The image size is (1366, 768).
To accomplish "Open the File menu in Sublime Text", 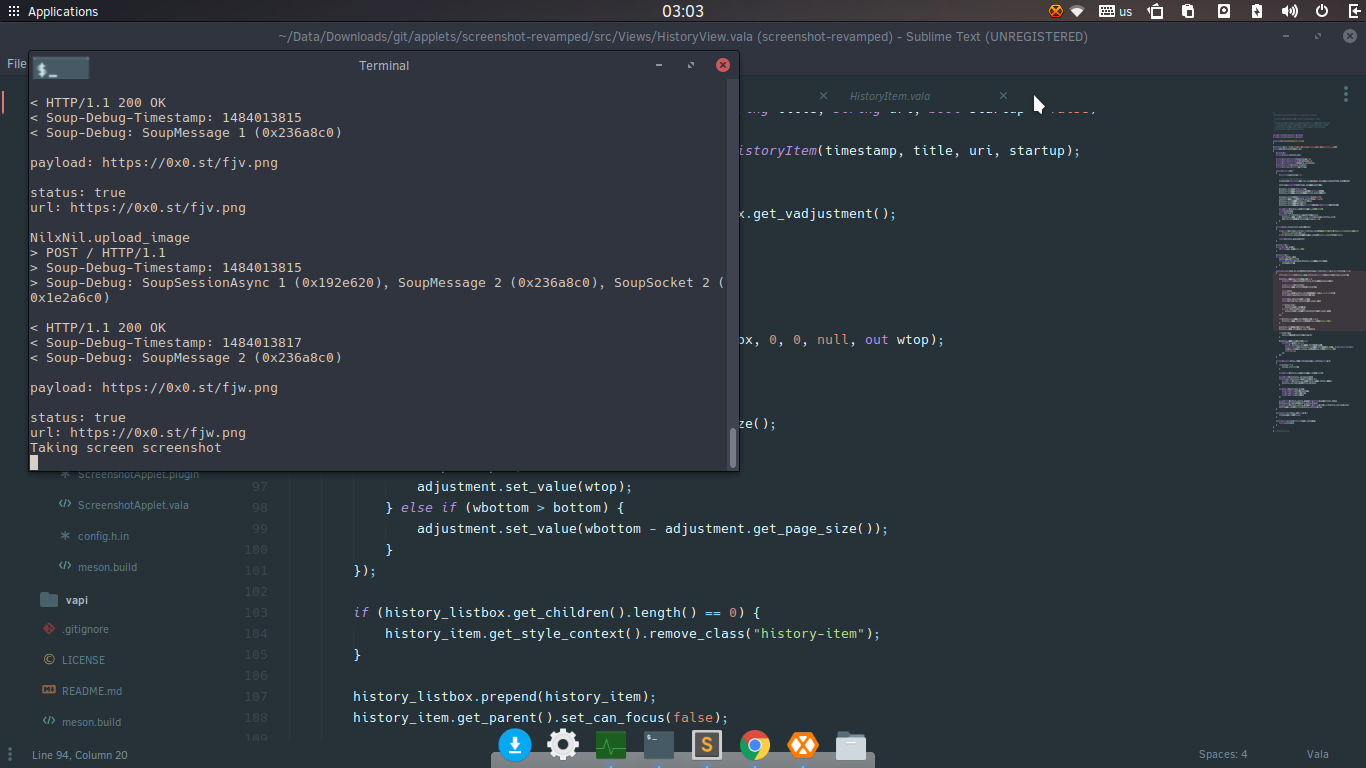I will coord(17,63).
